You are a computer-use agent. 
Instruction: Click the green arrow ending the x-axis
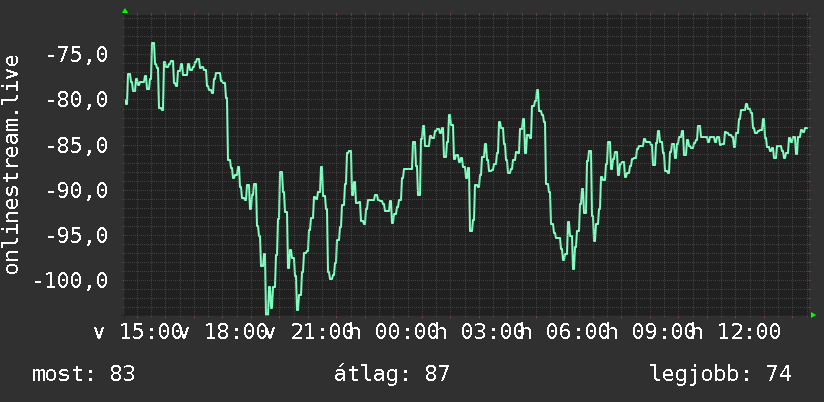click(813, 315)
